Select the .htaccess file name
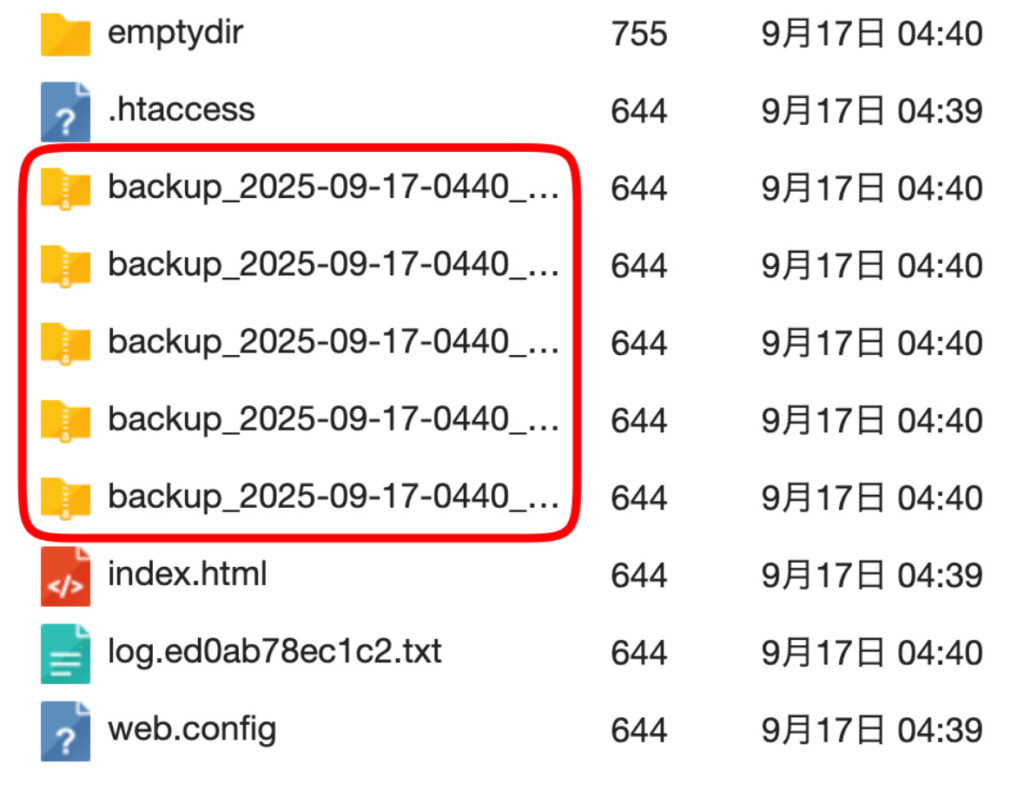This screenshot has width=1024, height=797. pos(182,109)
